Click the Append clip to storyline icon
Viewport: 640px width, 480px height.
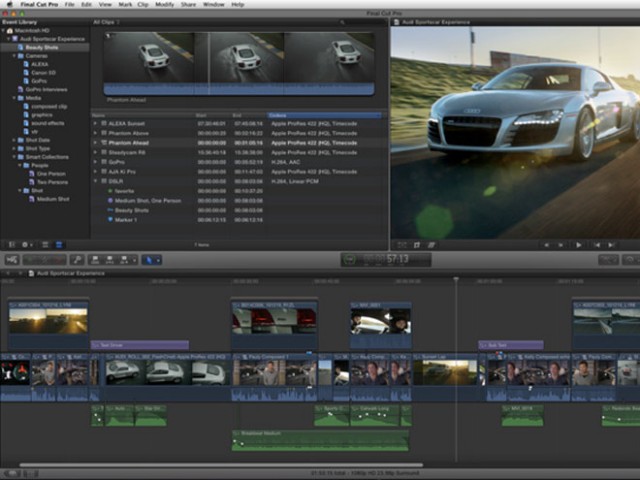124,260
